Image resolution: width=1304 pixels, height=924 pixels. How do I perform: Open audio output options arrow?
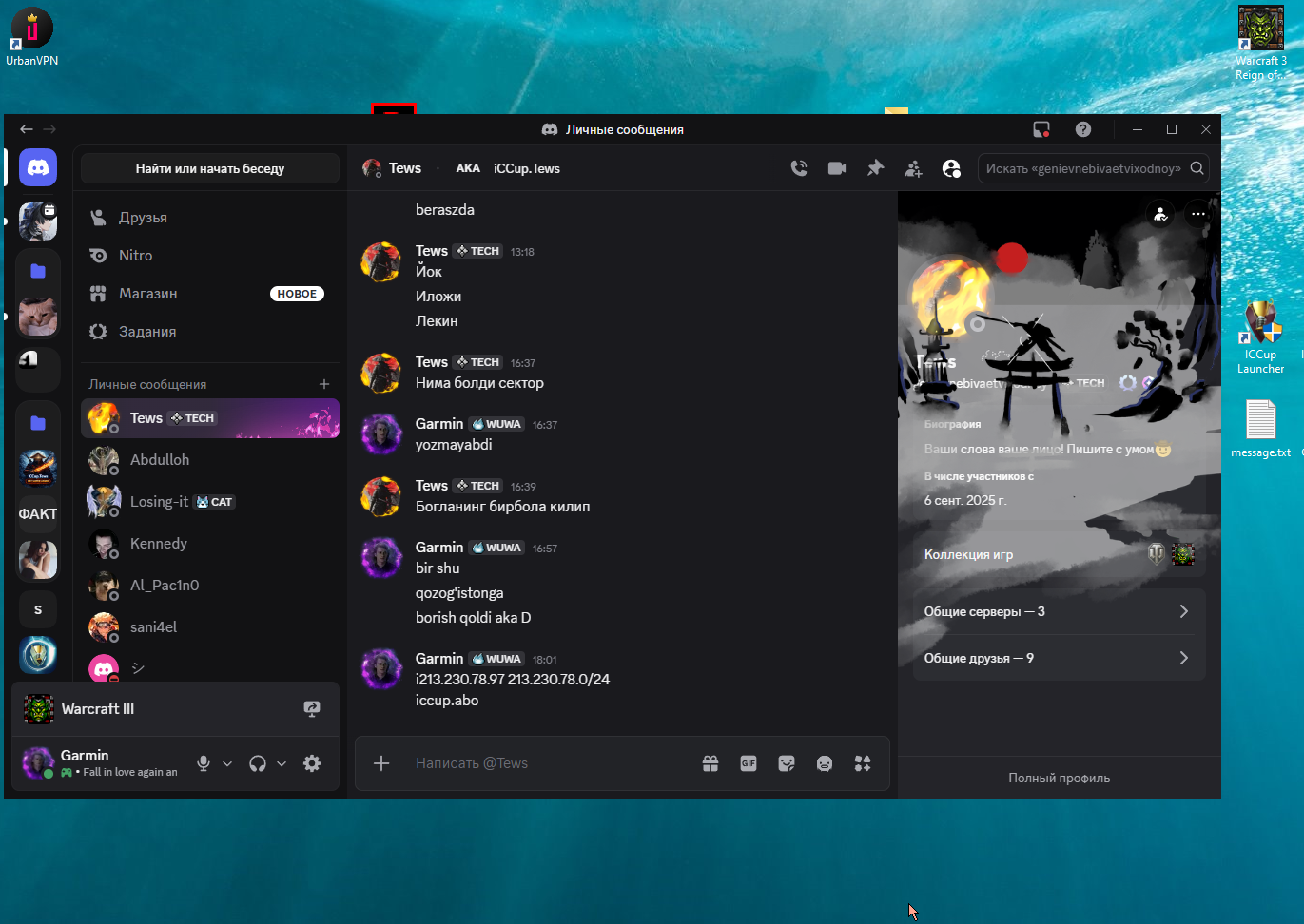[x=282, y=763]
